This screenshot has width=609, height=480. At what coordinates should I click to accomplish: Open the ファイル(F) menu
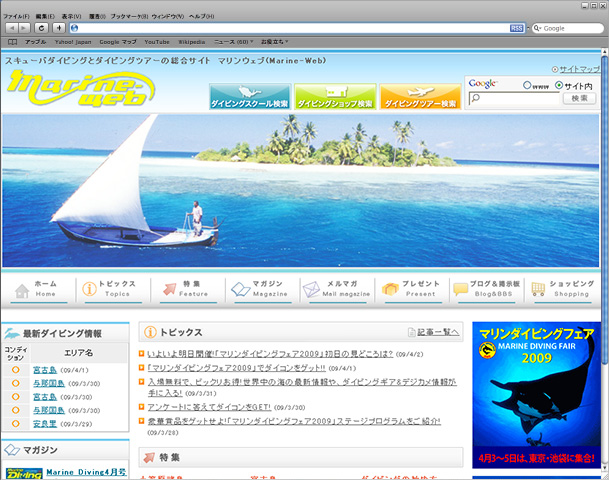coord(16,16)
